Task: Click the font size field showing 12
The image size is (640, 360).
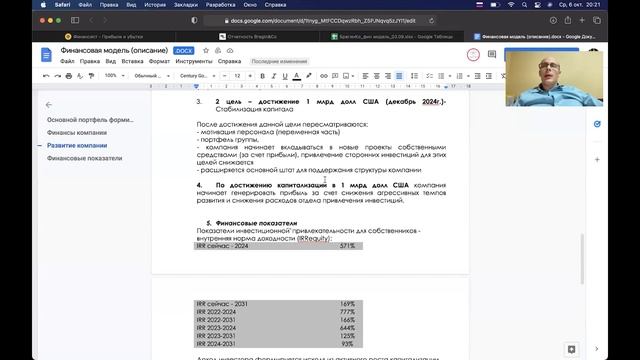Action: click(237, 76)
